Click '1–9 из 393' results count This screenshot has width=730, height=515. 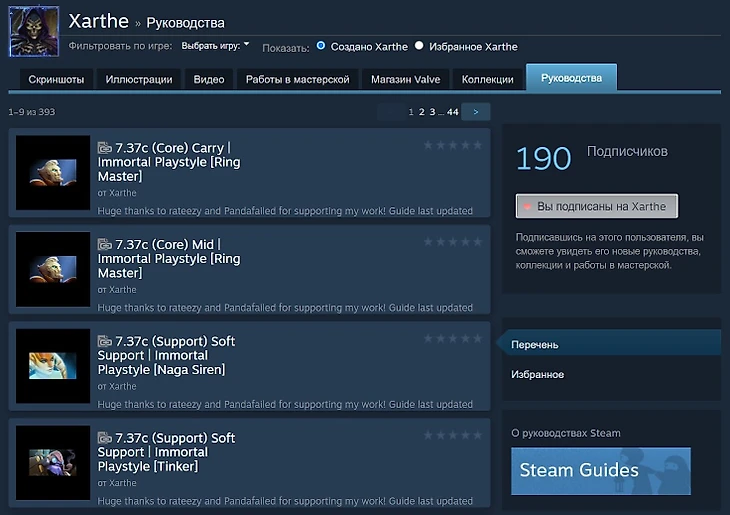[x=32, y=112]
